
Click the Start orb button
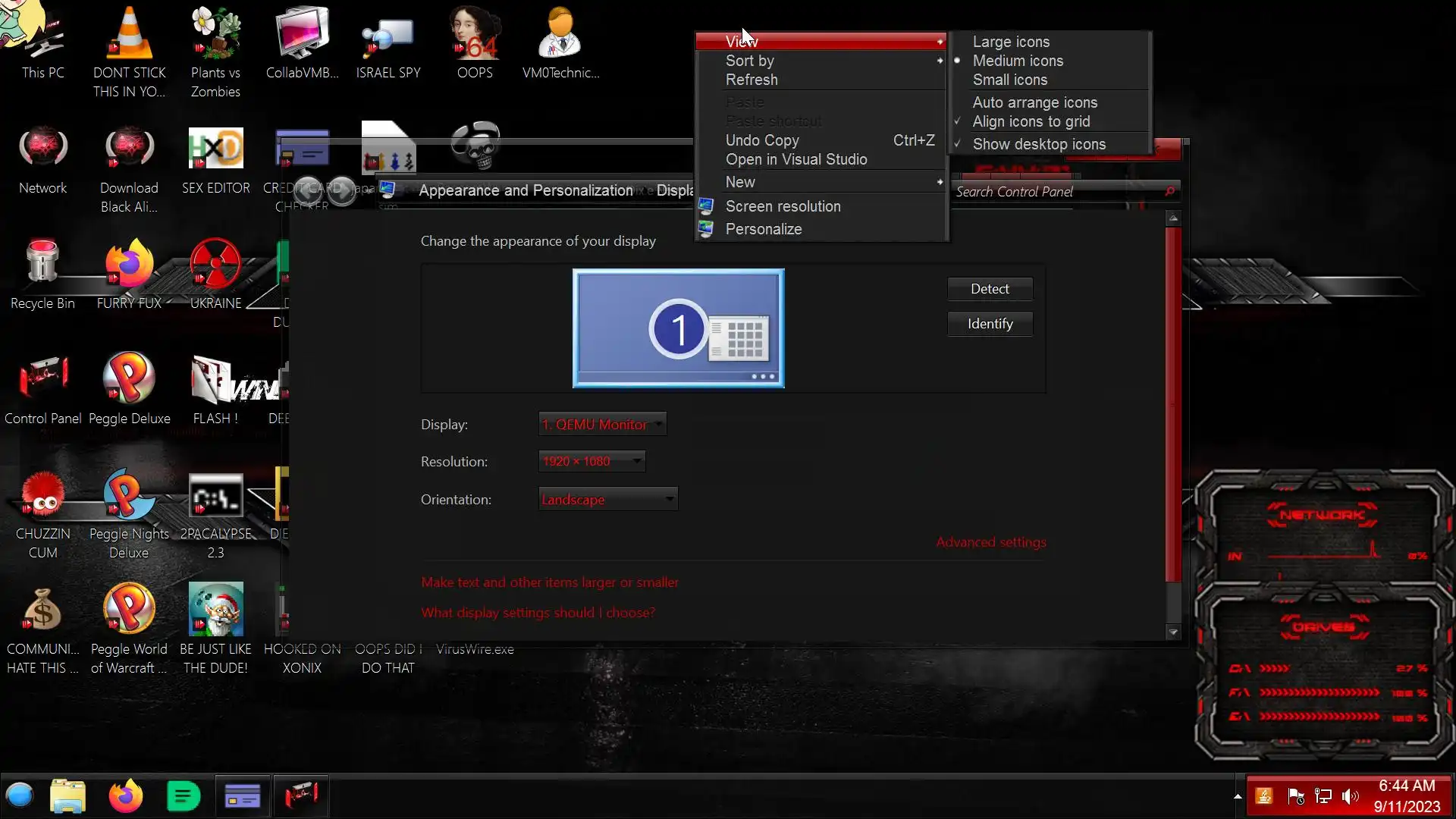click(20, 796)
